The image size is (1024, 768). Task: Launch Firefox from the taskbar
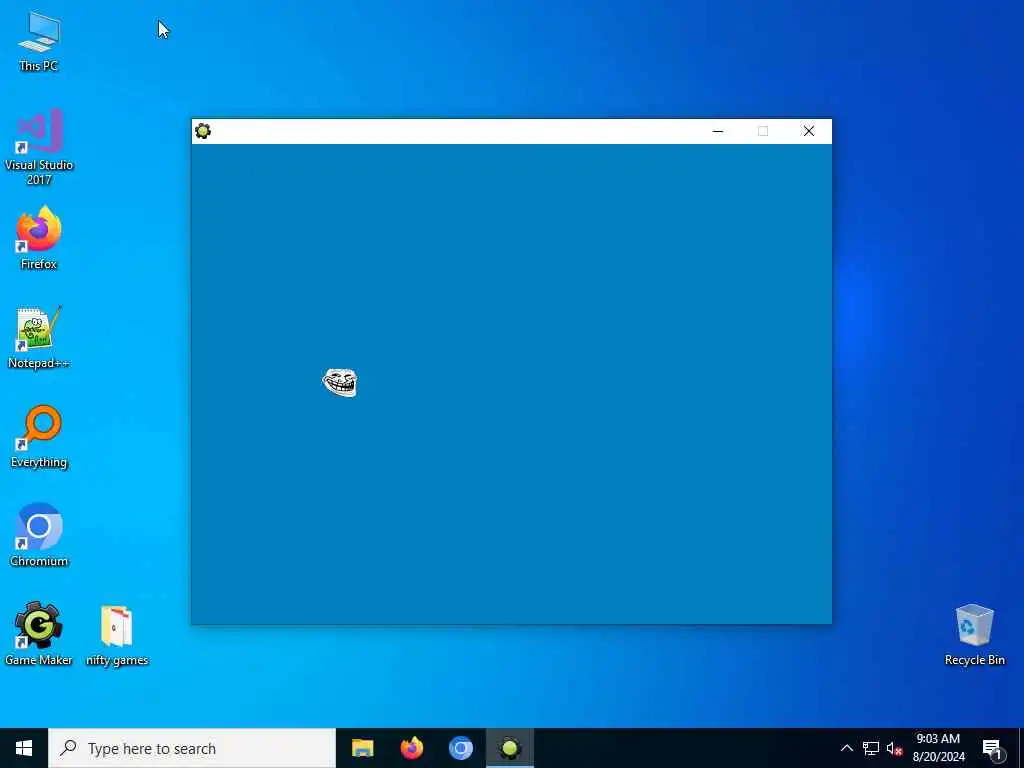click(x=411, y=748)
